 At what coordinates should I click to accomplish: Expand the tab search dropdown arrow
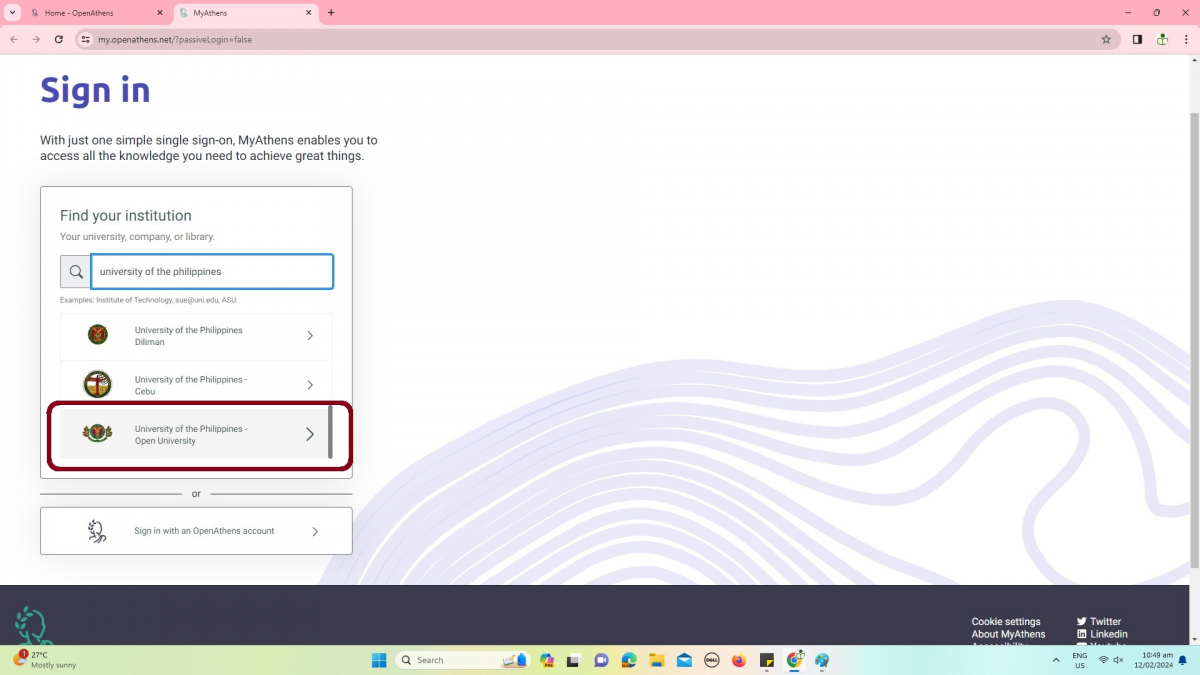[x=11, y=13]
